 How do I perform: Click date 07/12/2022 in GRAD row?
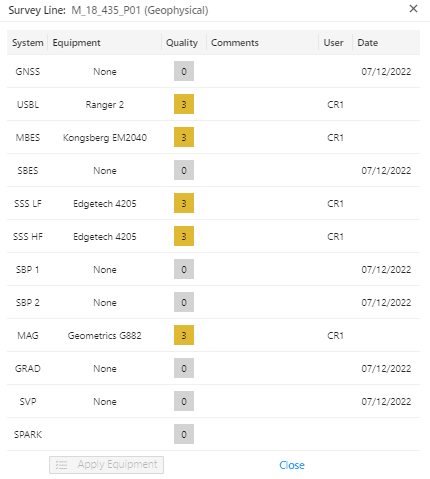tap(386, 368)
